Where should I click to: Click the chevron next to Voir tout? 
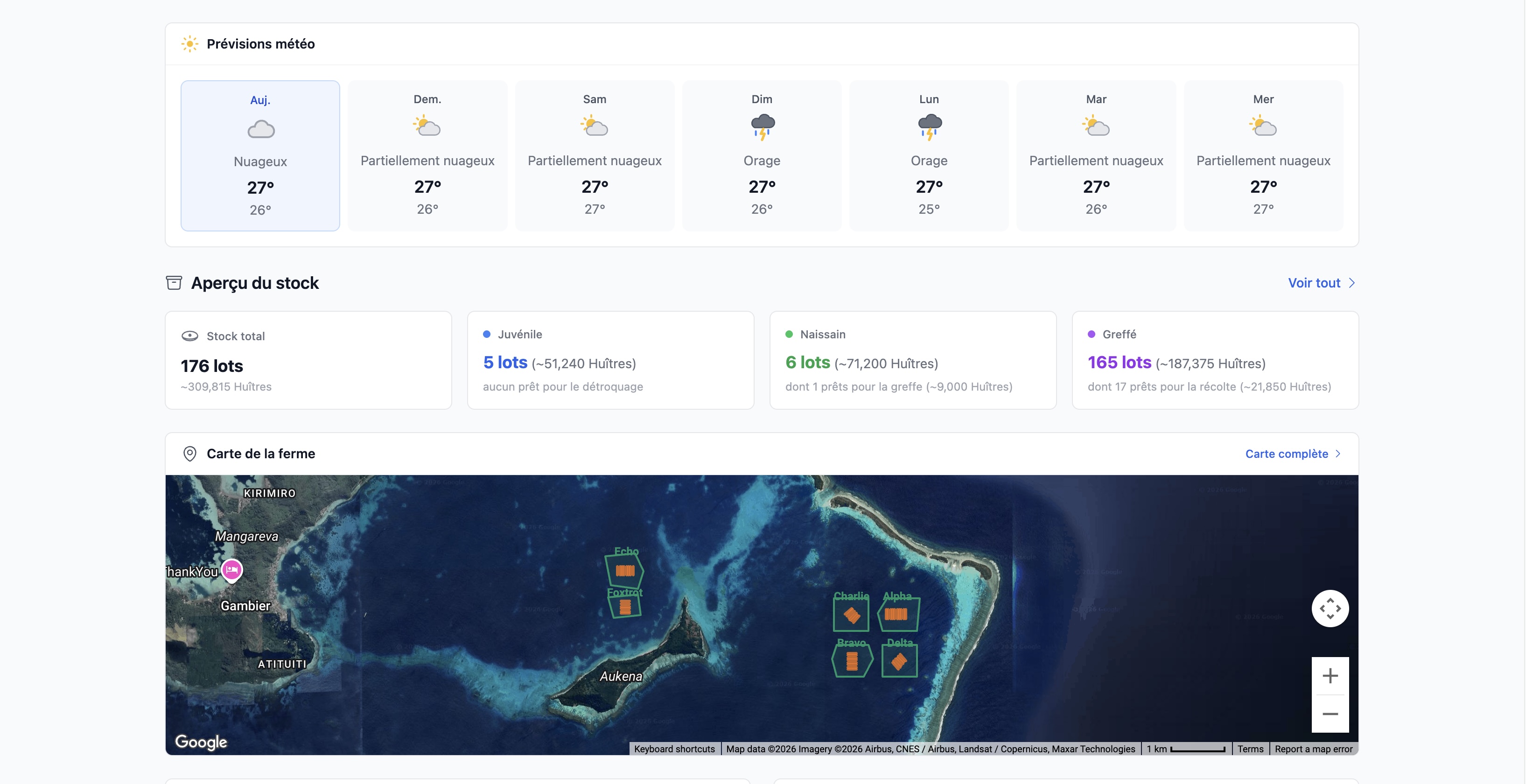tap(1351, 283)
